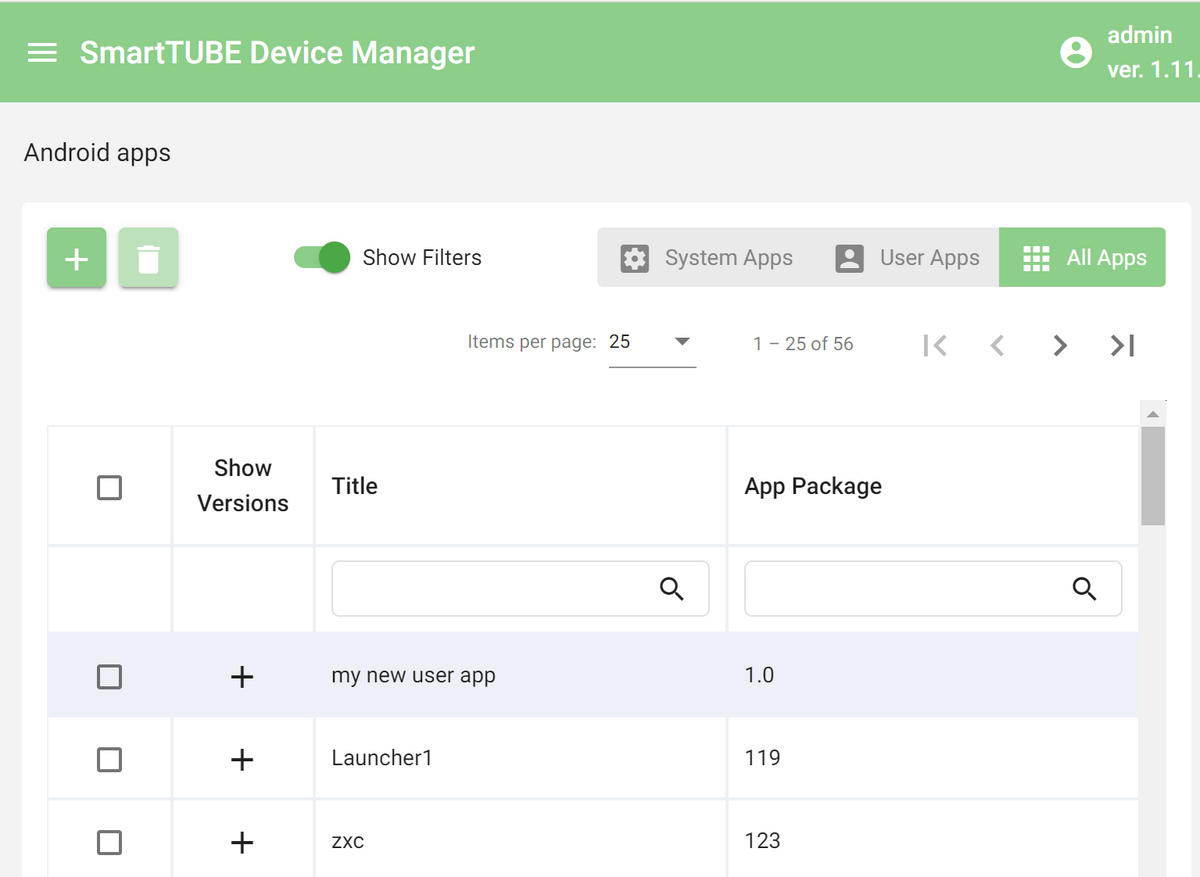This screenshot has width=1200, height=877.
Task: Click SmartTUBE Device Manager title
Action: pos(277,52)
